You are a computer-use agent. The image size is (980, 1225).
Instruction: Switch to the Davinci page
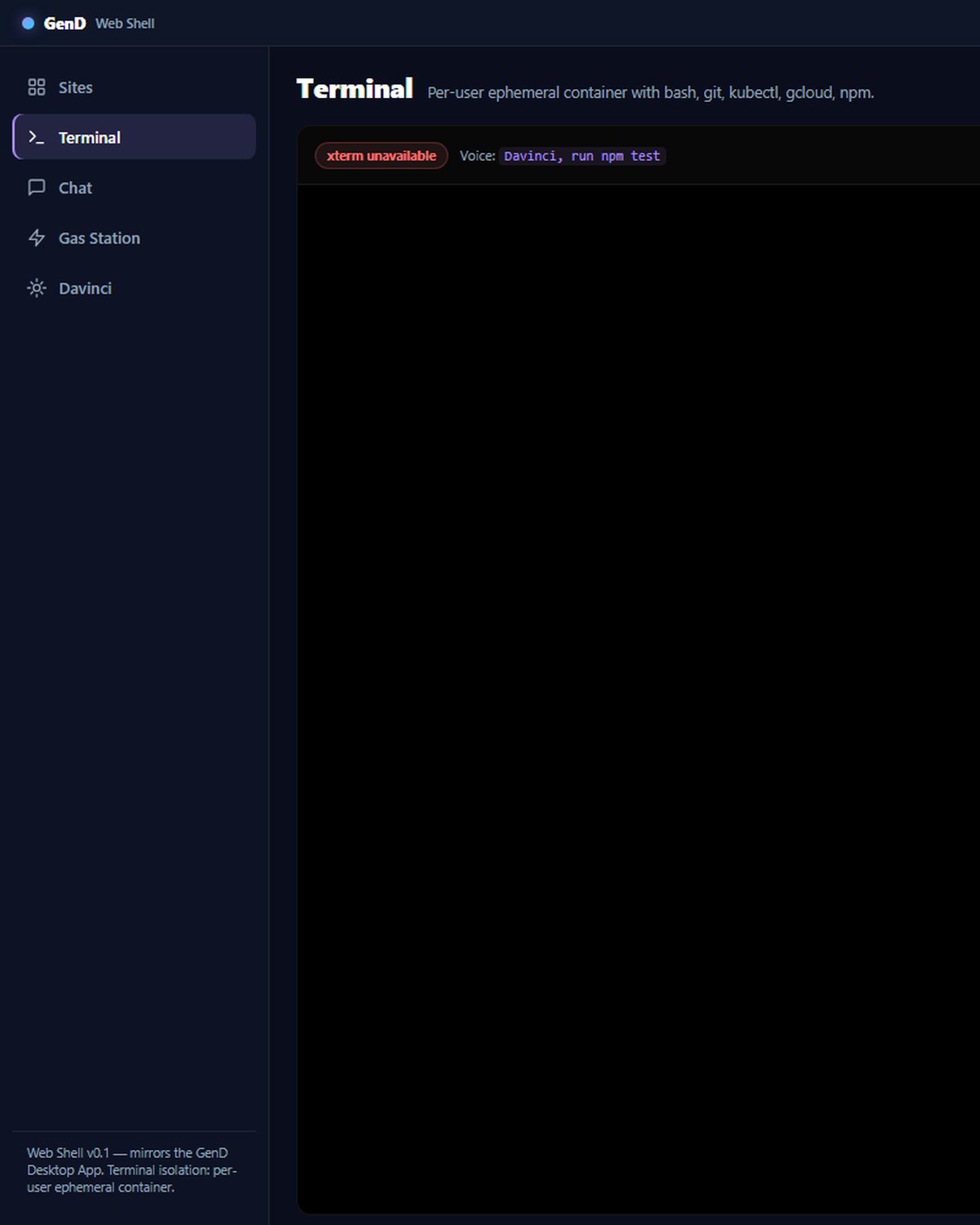135,288
